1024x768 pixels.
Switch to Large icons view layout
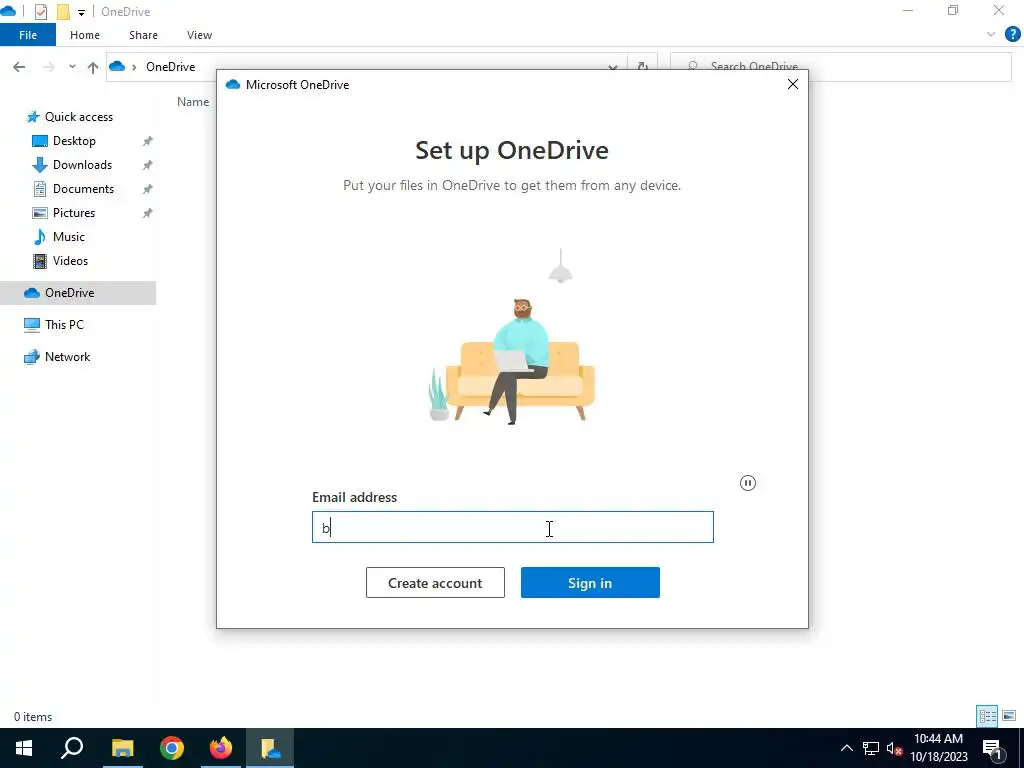(x=1009, y=716)
